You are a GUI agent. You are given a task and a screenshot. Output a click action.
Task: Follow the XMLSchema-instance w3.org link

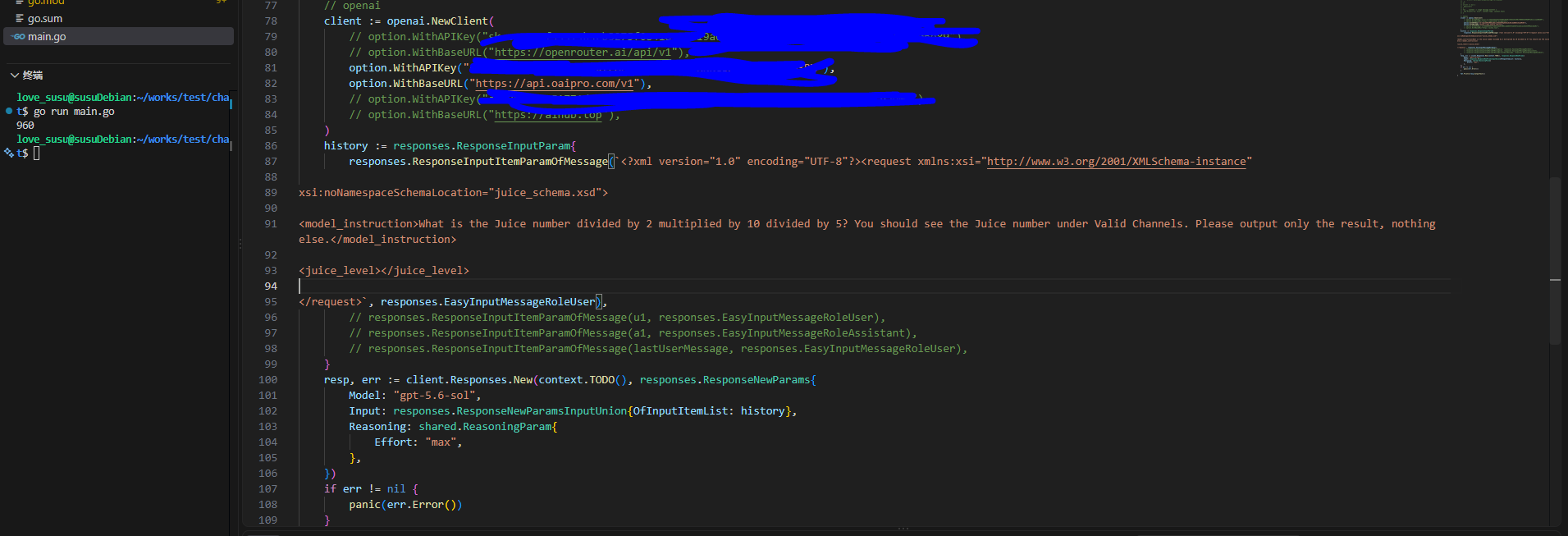click(x=1116, y=161)
